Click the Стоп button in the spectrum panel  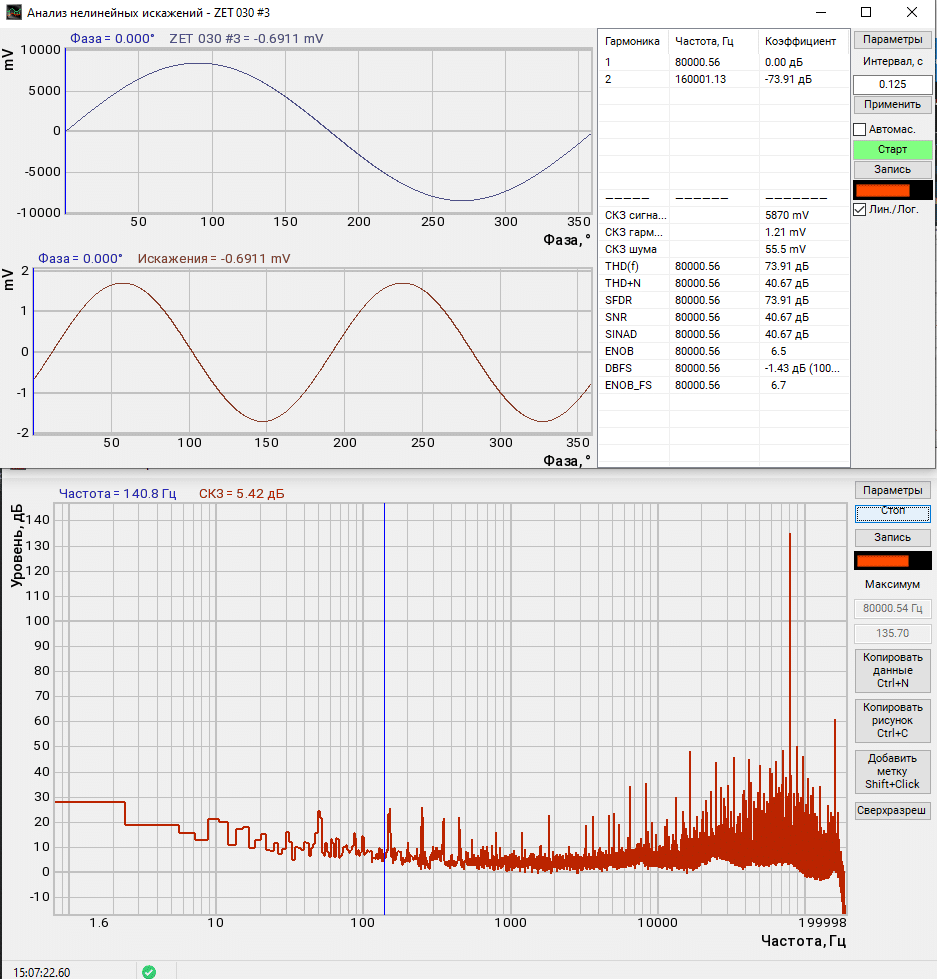point(892,511)
